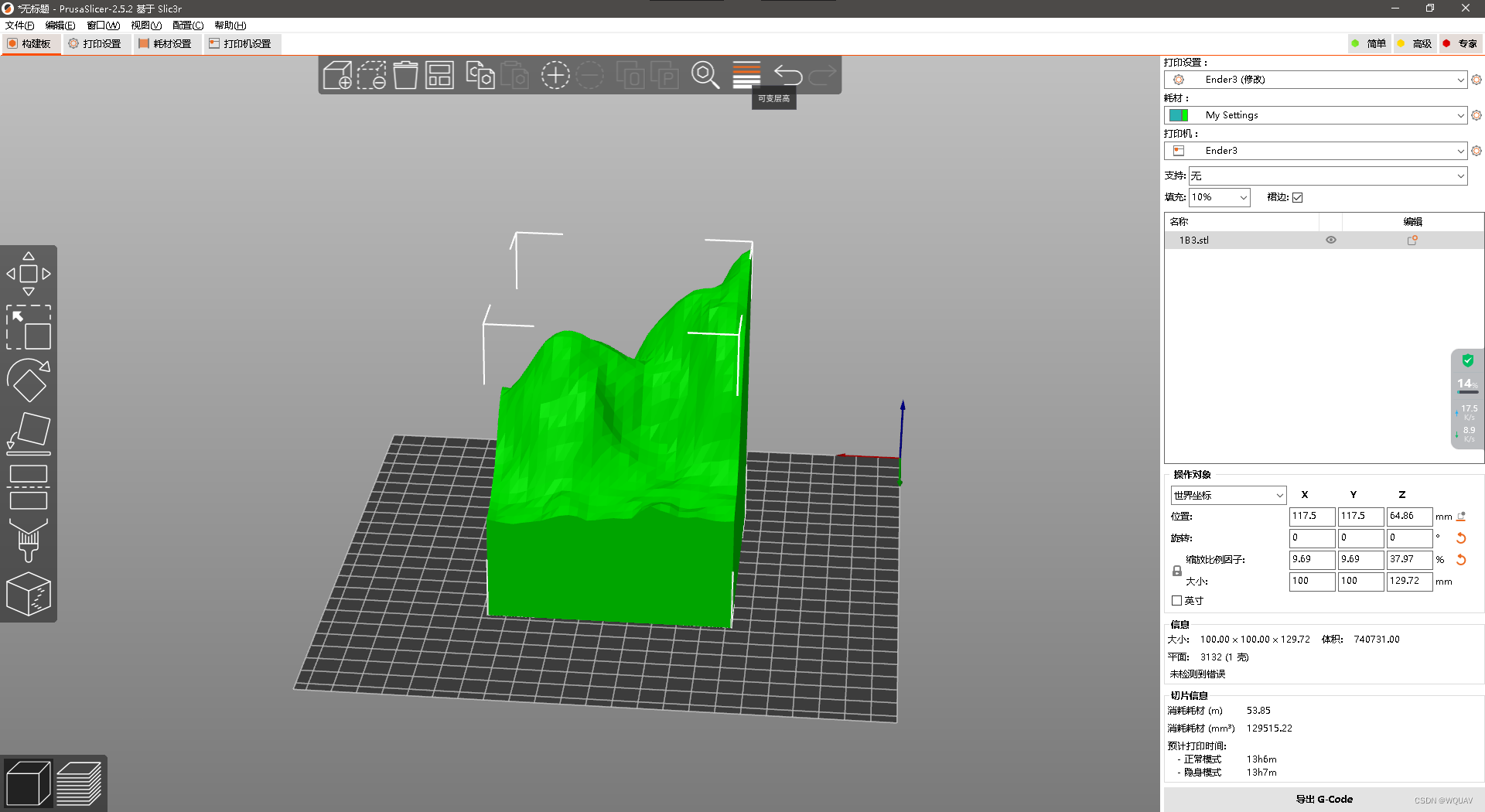Select the Move tool in left toolbar
This screenshot has height=812, width=1485.
coord(29,274)
